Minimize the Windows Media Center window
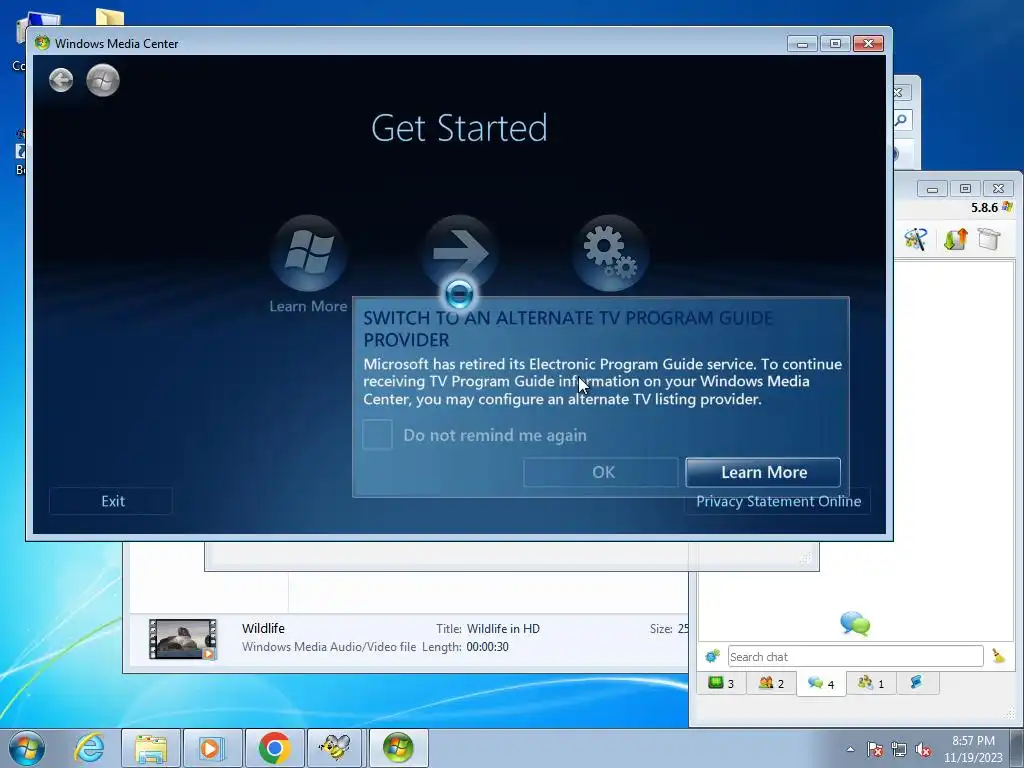This screenshot has height=768, width=1024. point(803,44)
